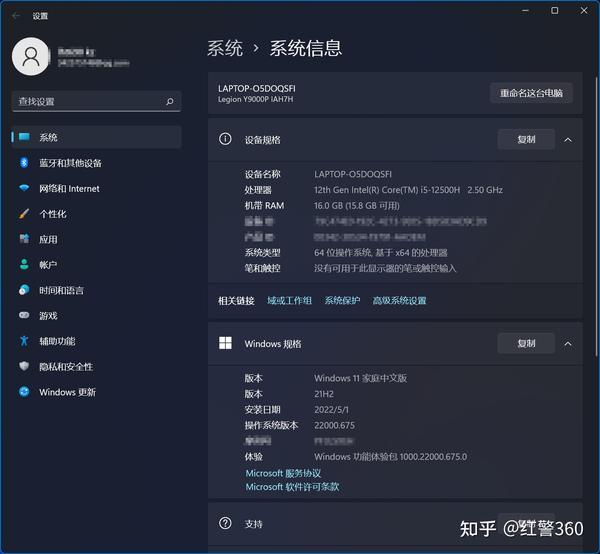Click the Windows logo icon beside Windows 规格

(x=225, y=343)
